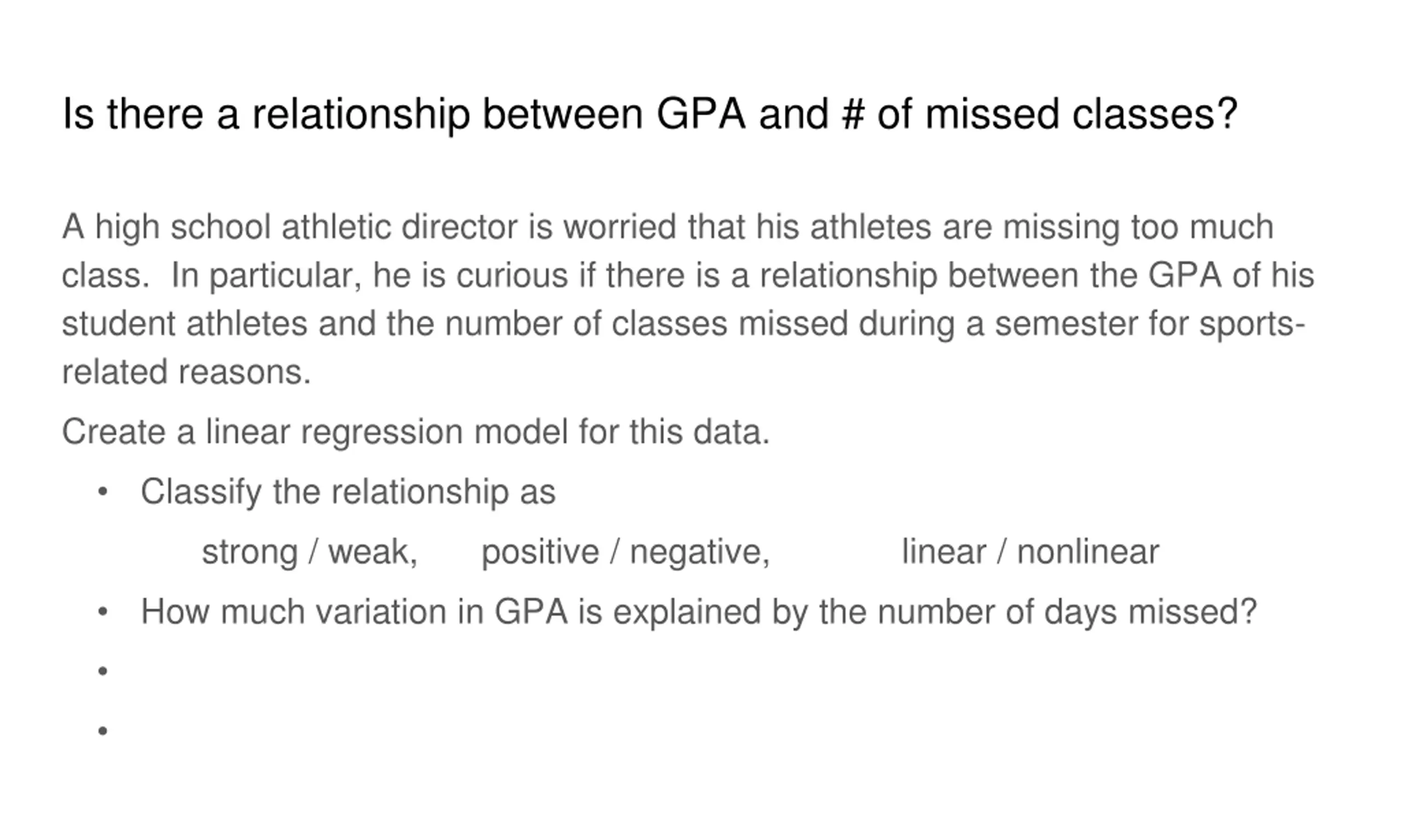Click the bullet dot before "How much variation"
This screenshot has height=840, width=1401.
[x=102, y=612]
